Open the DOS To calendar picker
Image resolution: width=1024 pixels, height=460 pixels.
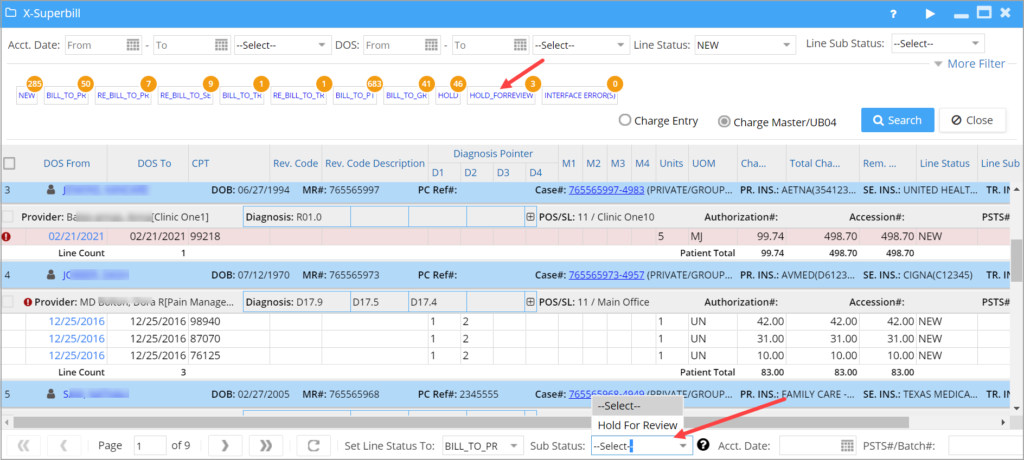[520, 45]
